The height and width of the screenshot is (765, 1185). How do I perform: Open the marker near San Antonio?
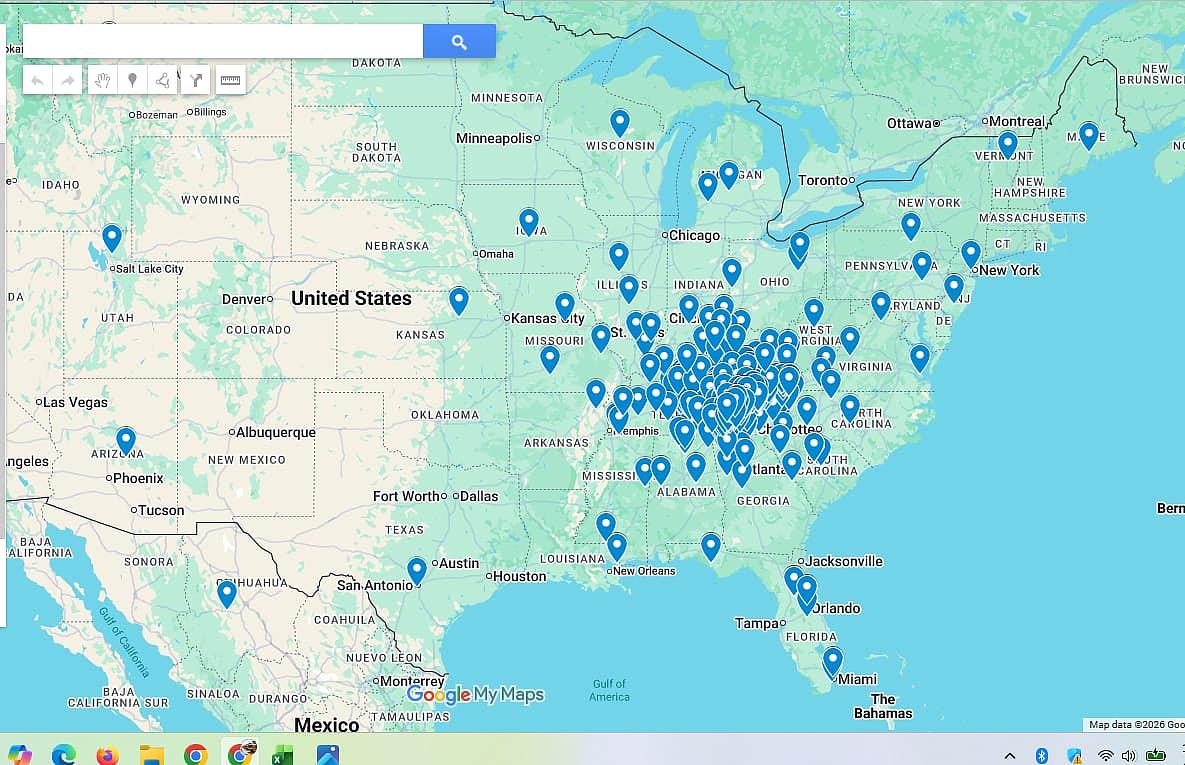pyautogui.click(x=417, y=570)
